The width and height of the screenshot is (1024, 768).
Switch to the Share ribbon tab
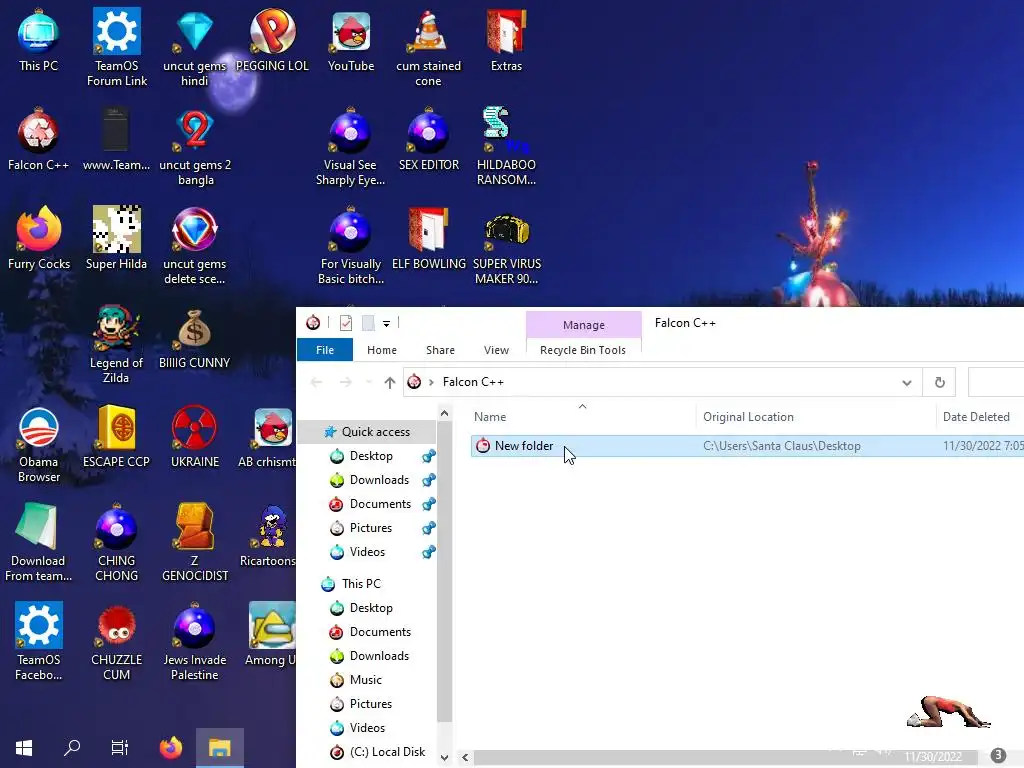tap(440, 350)
